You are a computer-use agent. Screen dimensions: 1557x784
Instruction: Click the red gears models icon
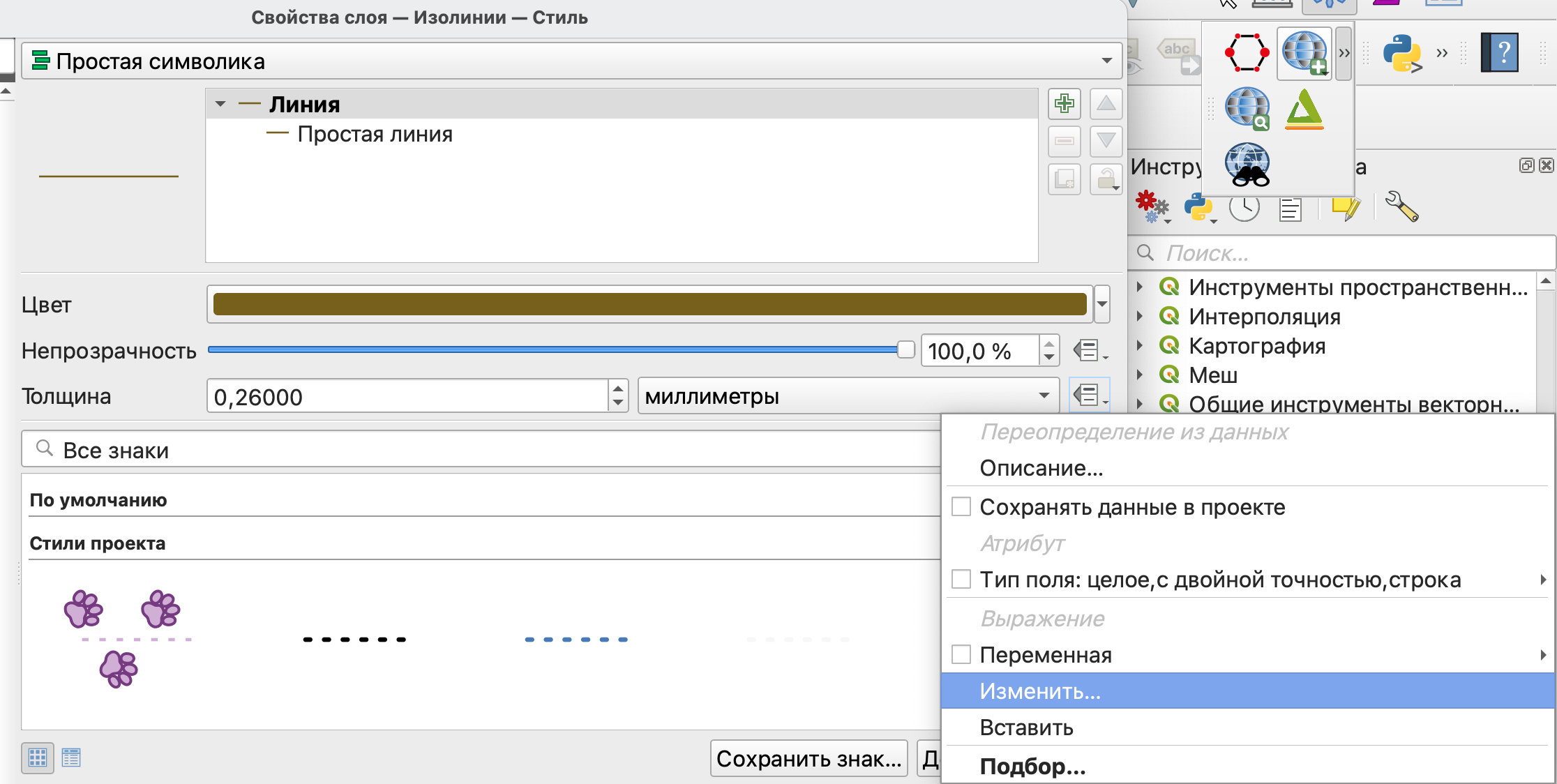click(x=1151, y=207)
